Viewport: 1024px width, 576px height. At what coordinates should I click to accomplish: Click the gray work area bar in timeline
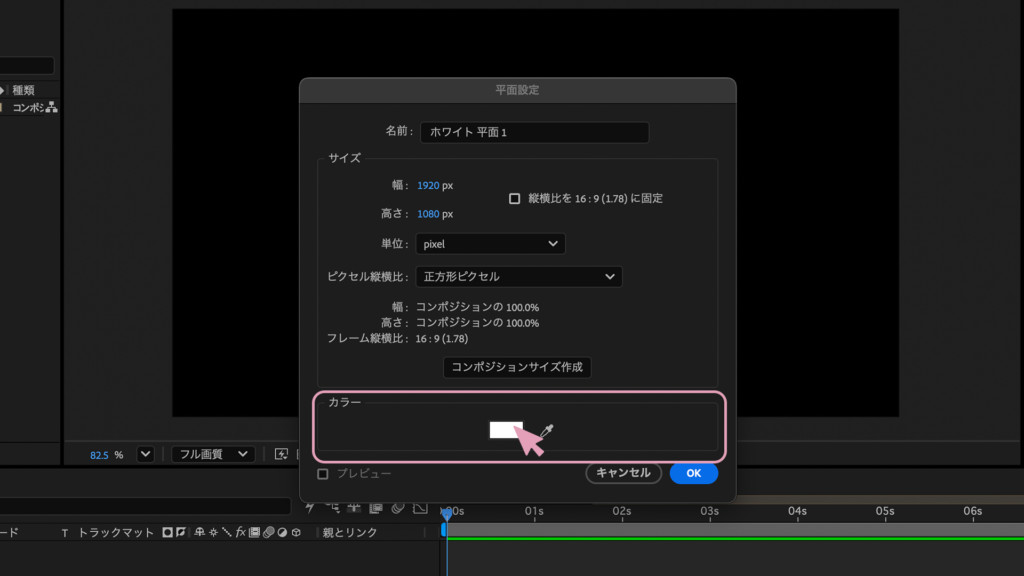tap(735, 530)
